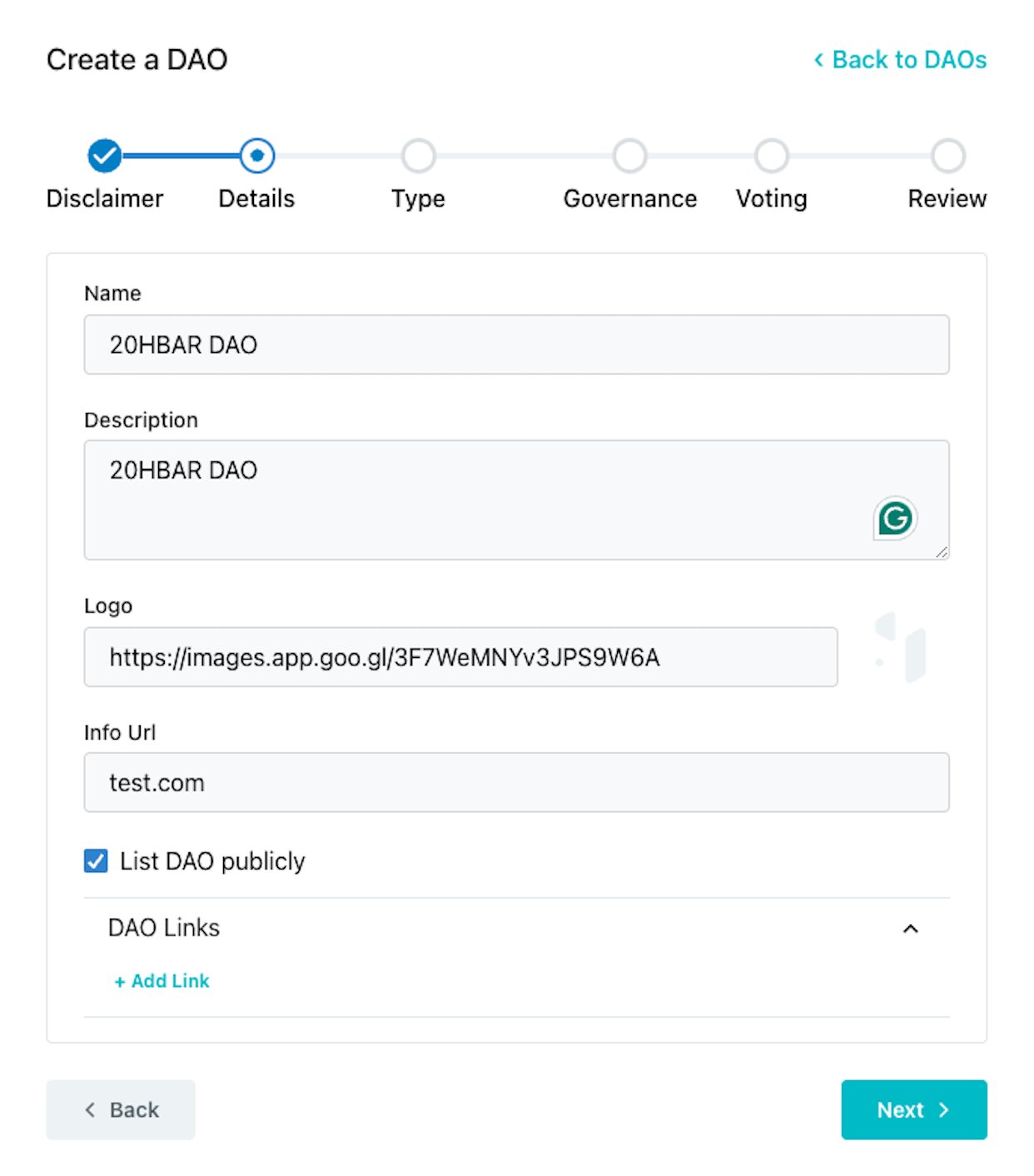Click the Review step label
The image size is (1034, 1176).
tap(947, 199)
